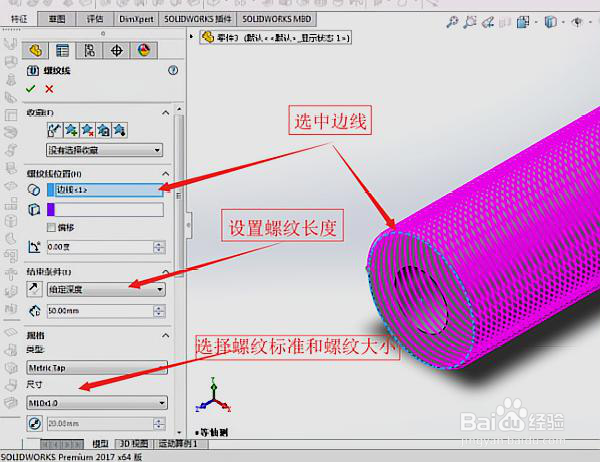Collapse the 收藏 favorites section

165,113
